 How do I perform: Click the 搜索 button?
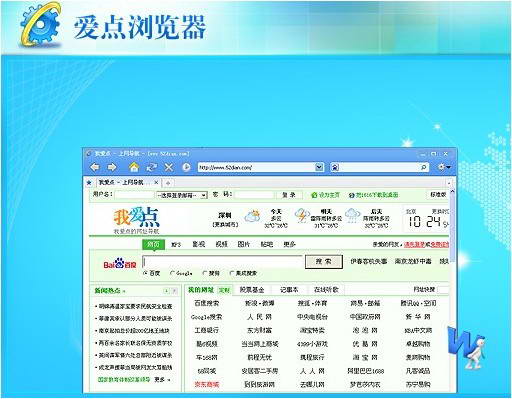tap(324, 262)
